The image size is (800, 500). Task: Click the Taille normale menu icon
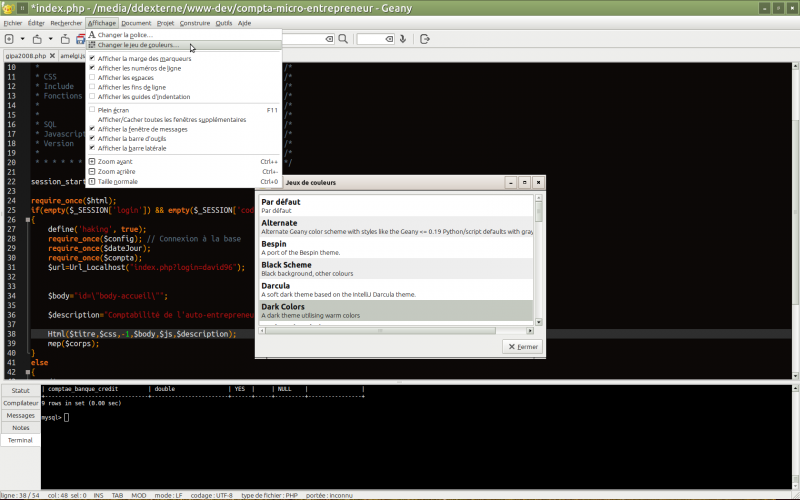[92, 182]
